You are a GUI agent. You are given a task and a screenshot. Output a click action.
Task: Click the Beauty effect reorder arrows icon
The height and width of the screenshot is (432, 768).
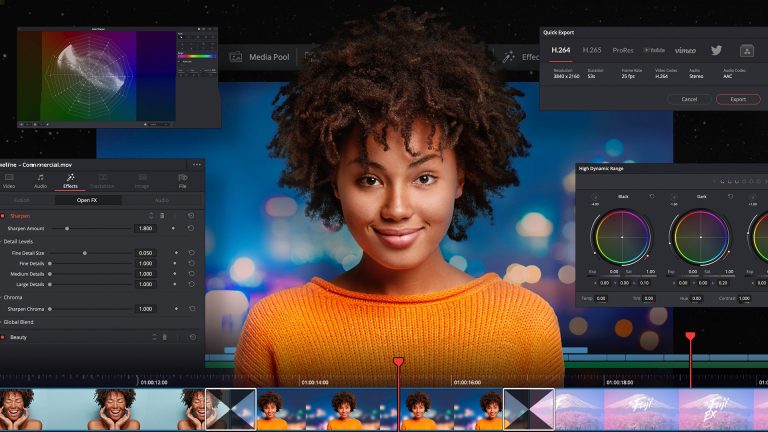pos(154,337)
